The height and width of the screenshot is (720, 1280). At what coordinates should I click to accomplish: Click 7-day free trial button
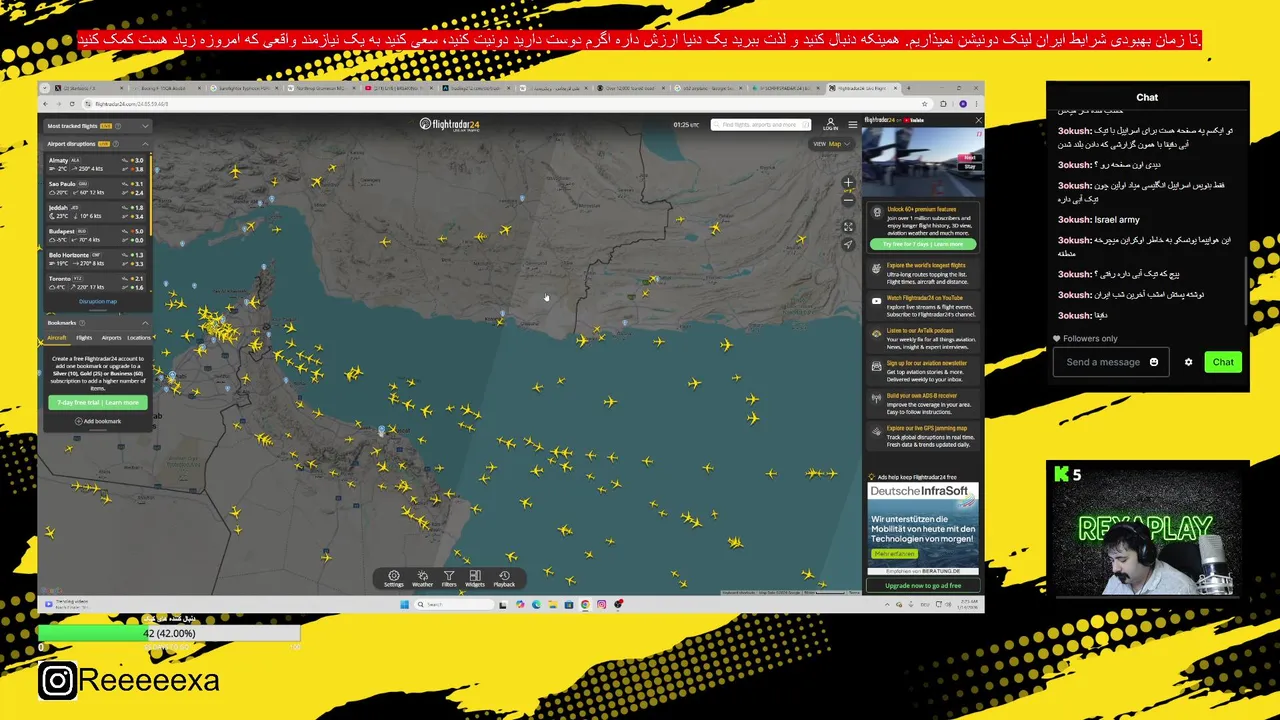(98, 402)
